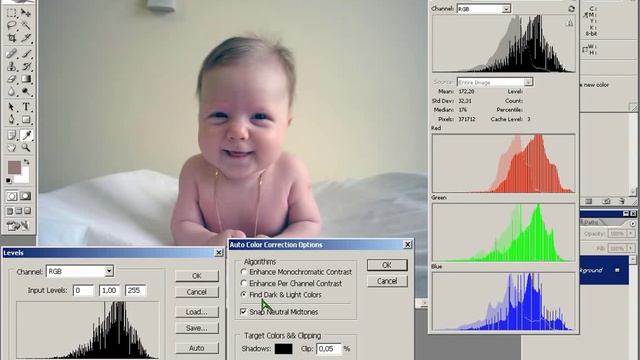Select the Lasso tool
Screen dimensions: 640x360
tap(11, 25)
